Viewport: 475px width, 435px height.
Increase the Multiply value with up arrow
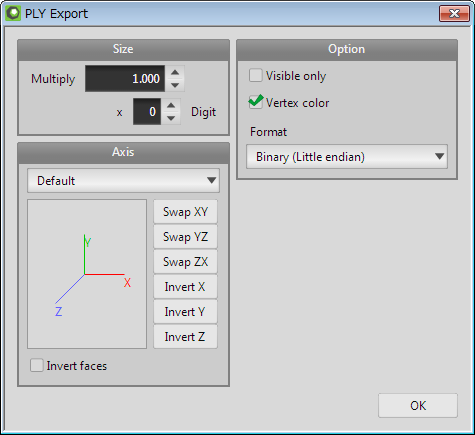pyautogui.click(x=175, y=72)
